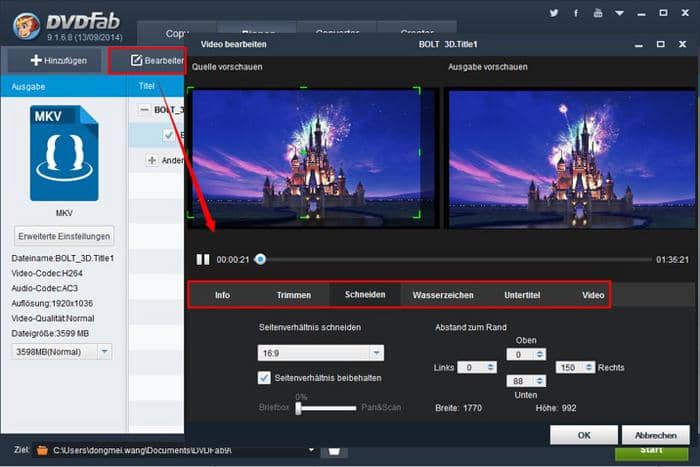Click into the Oben value field

(521, 354)
